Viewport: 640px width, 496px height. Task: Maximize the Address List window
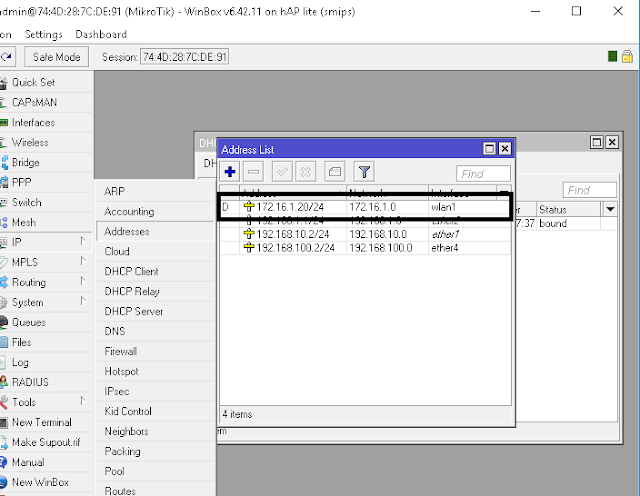point(489,149)
